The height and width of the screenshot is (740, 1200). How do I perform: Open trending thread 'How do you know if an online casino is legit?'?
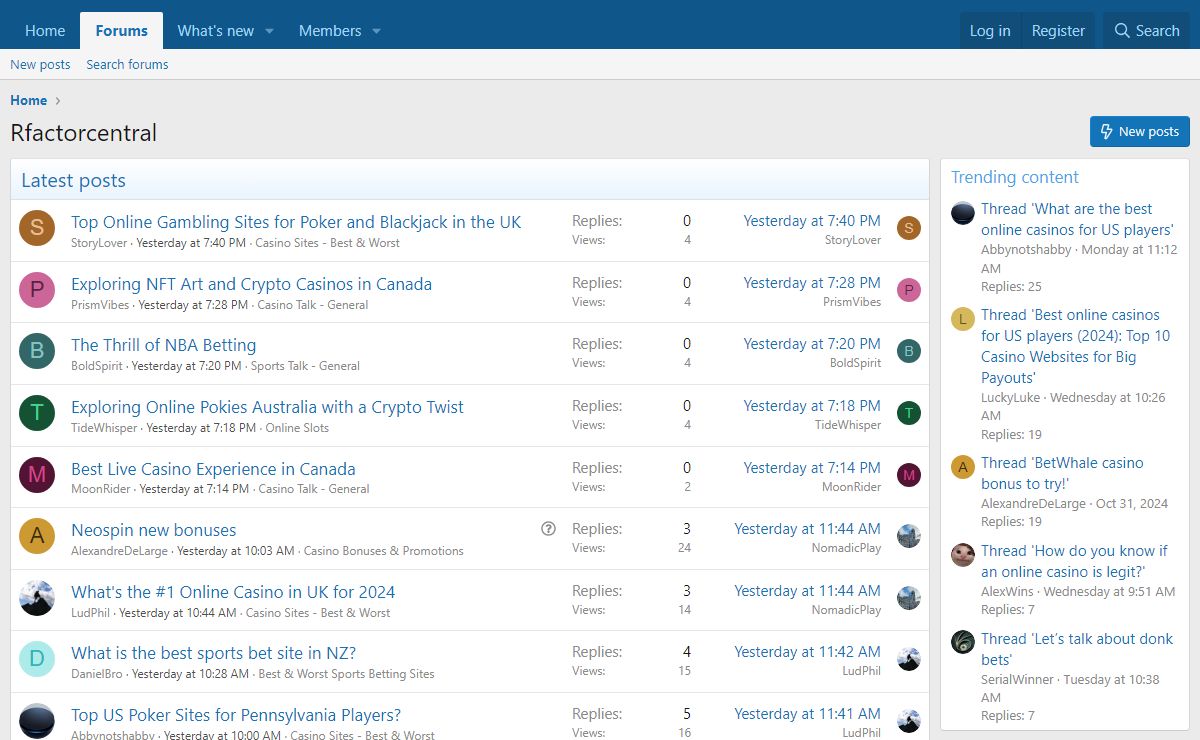(1074, 561)
